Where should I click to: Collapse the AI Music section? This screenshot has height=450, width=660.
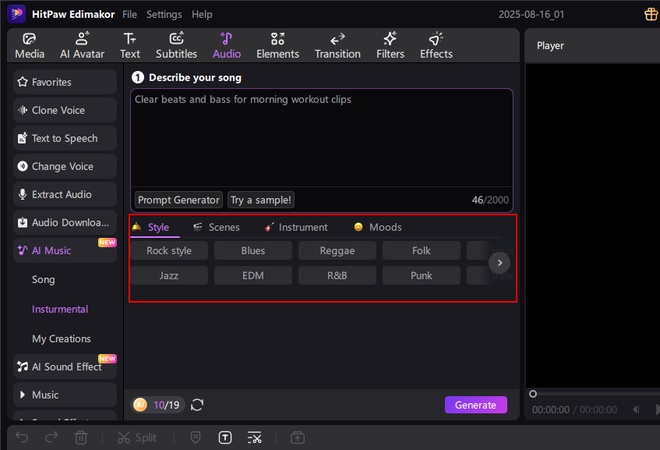[x=65, y=250]
